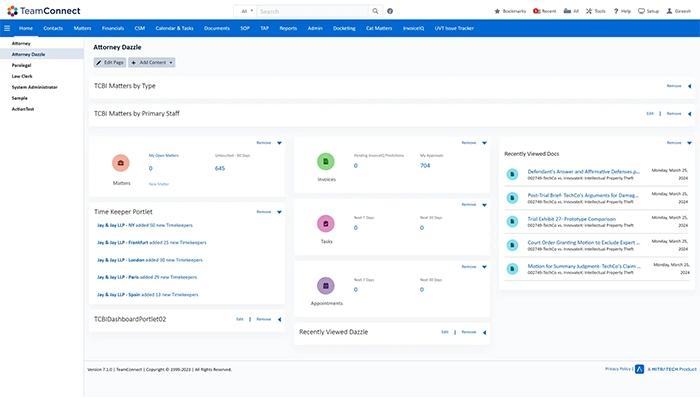
Task: Edit the TCBIDashboardPortlet02 portlet
Action: tap(240, 320)
